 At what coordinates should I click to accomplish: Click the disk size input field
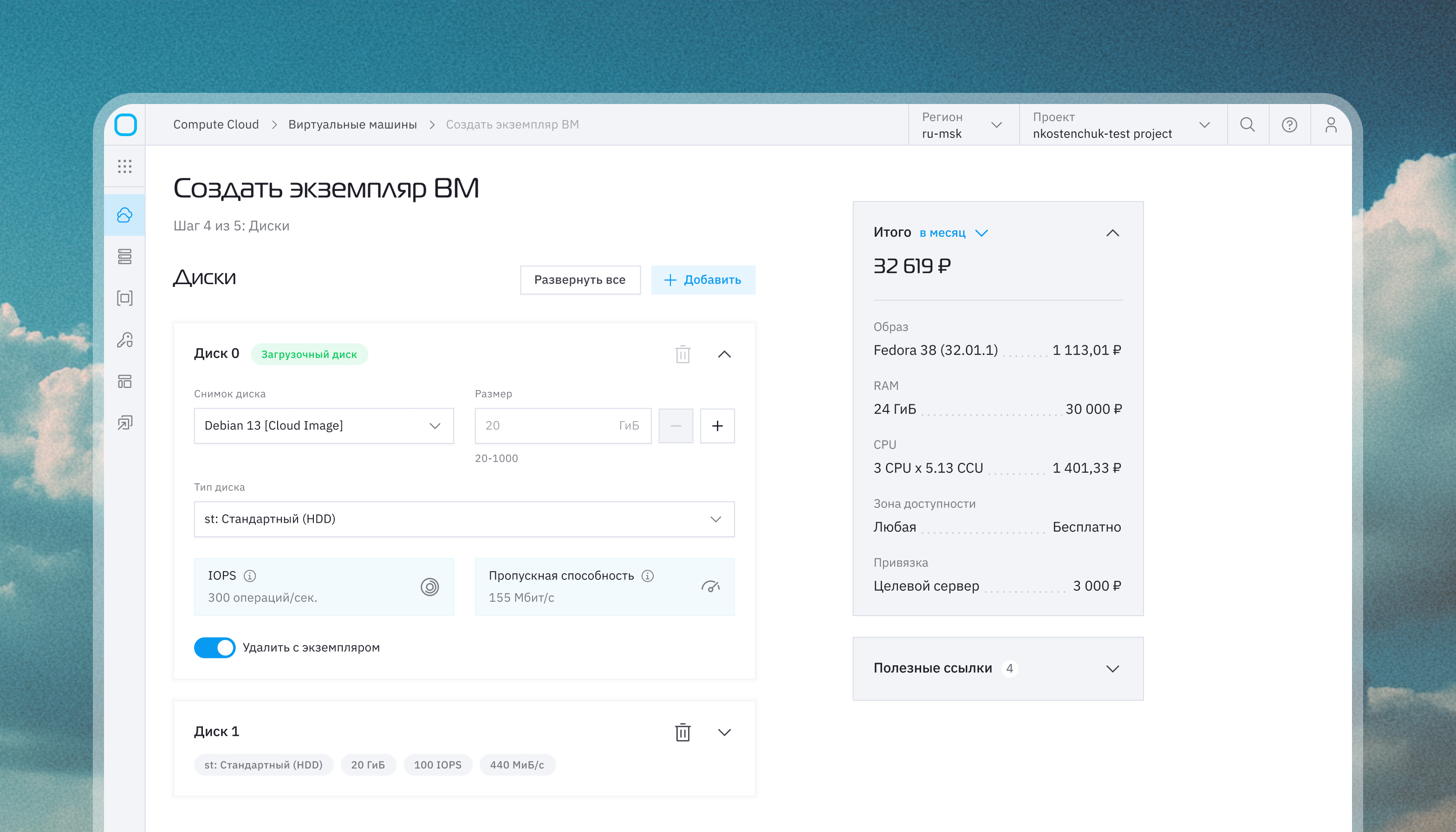563,426
